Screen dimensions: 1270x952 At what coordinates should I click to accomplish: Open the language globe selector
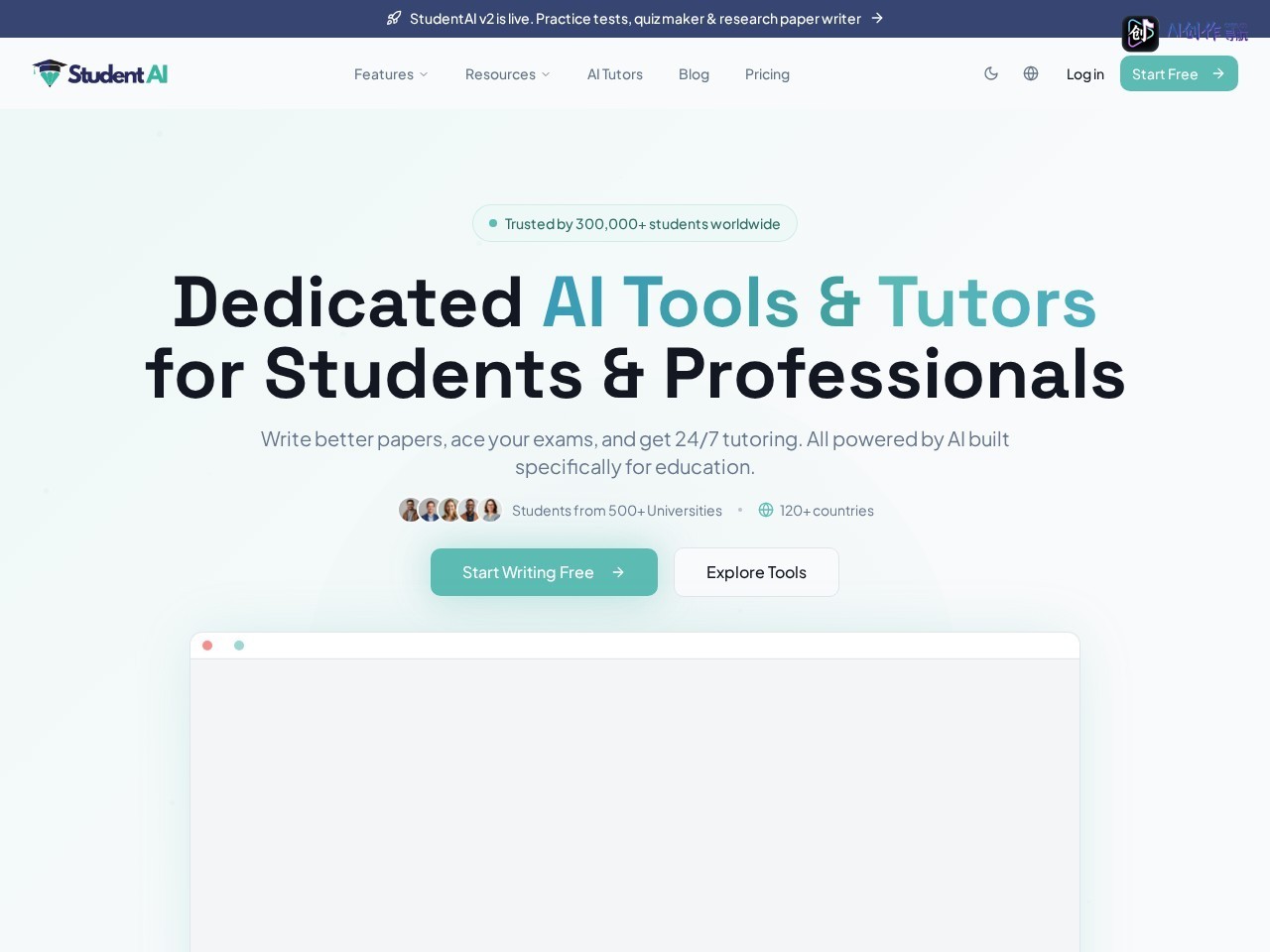point(1031,73)
